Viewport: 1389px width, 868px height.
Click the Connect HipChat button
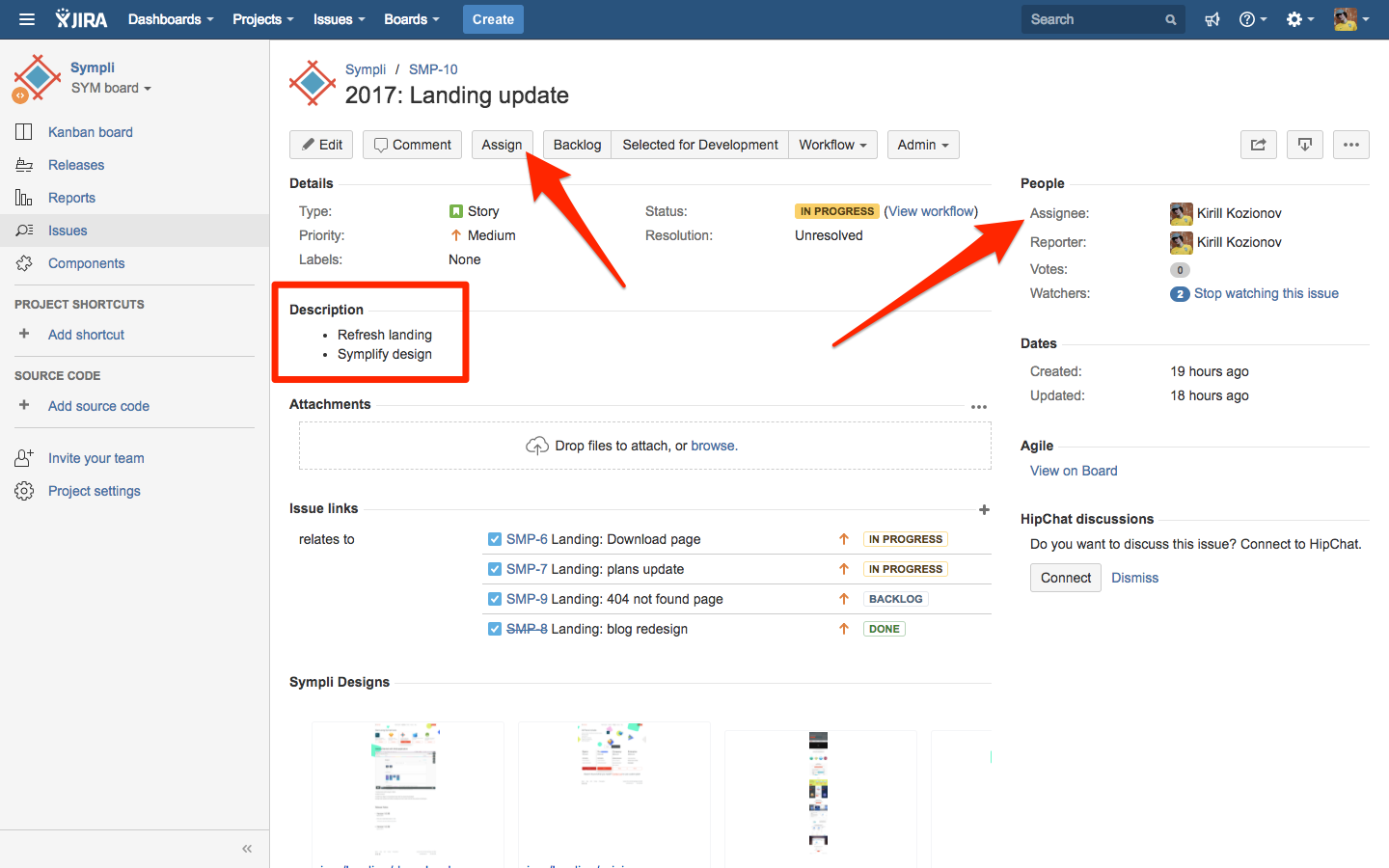(x=1066, y=578)
